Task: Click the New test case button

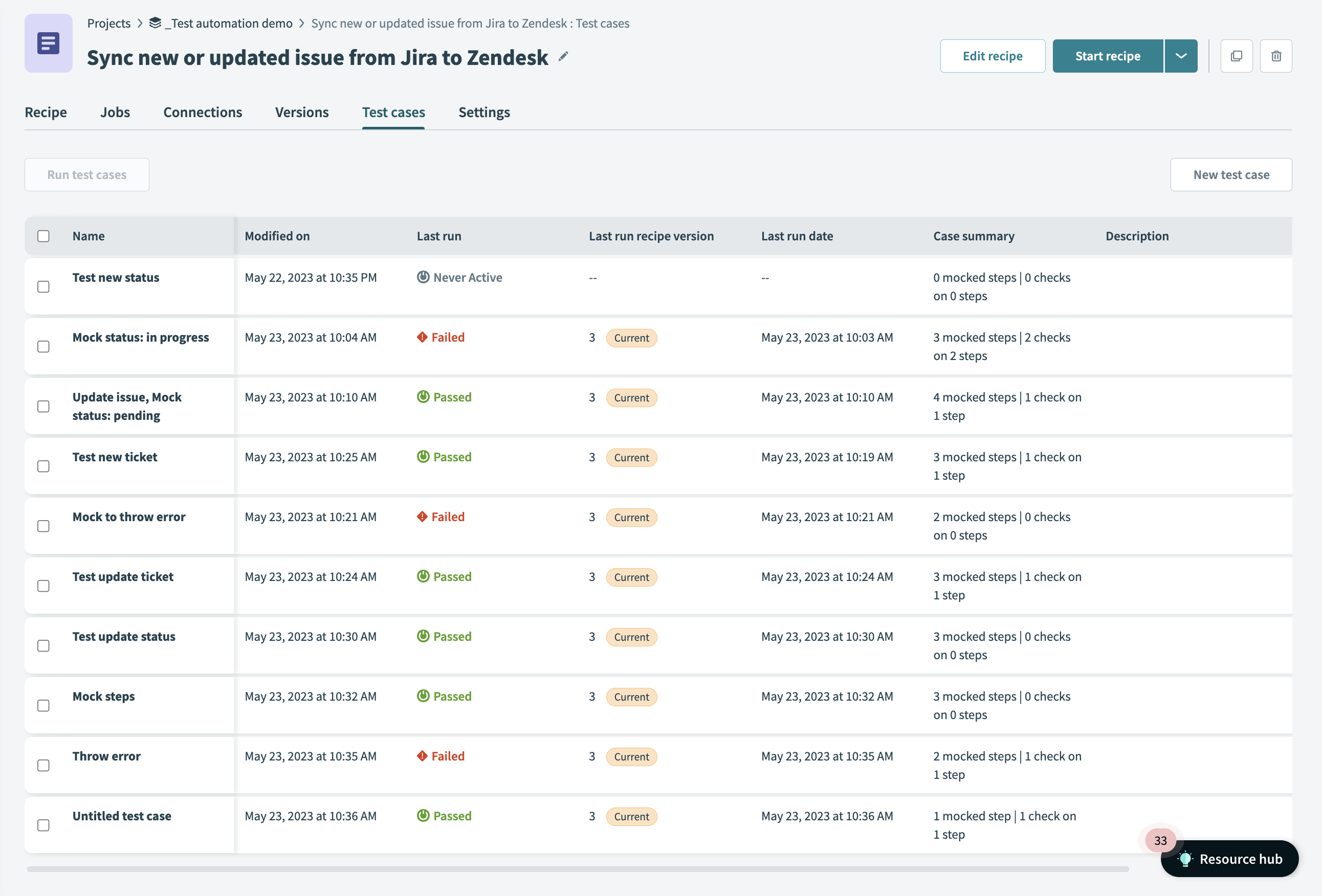Action: coord(1231,174)
